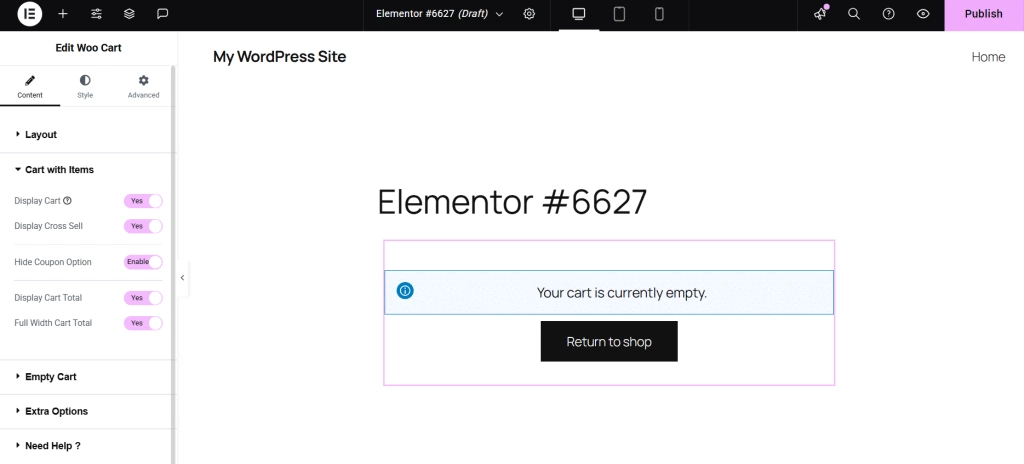1024x464 pixels.
Task: Click the plus icon to add element
Action: click(x=63, y=14)
